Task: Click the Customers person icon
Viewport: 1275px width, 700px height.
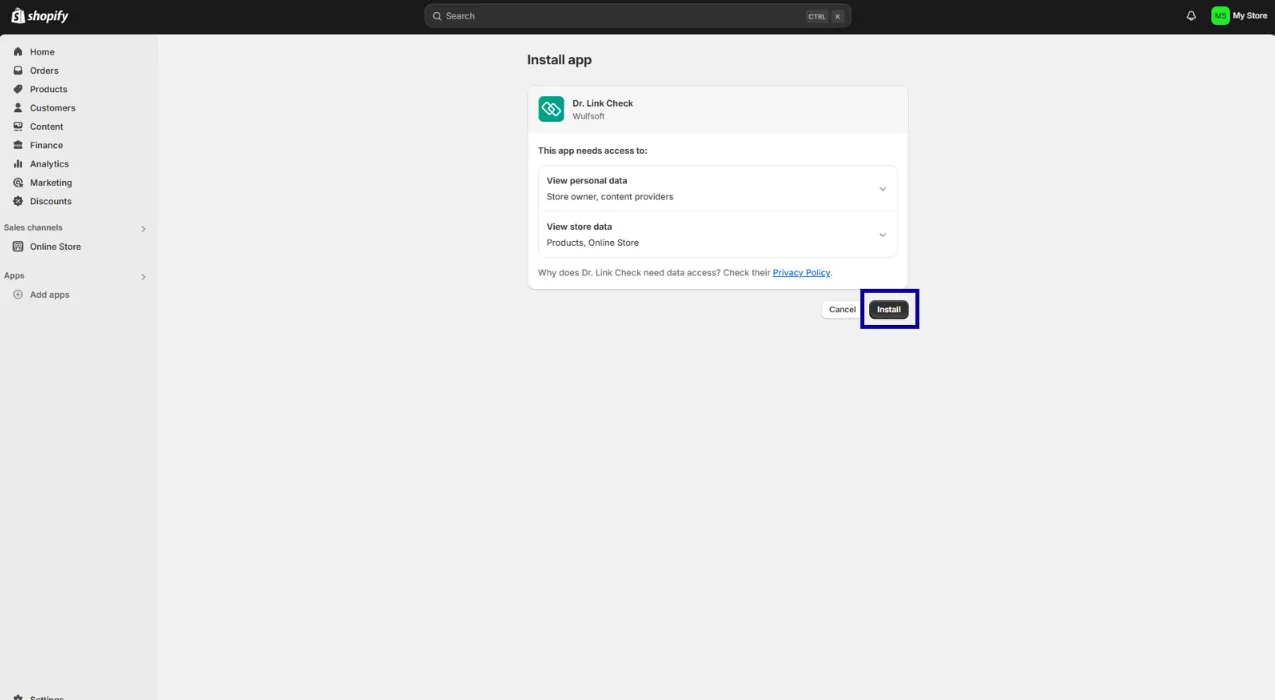Action: point(18,108)
